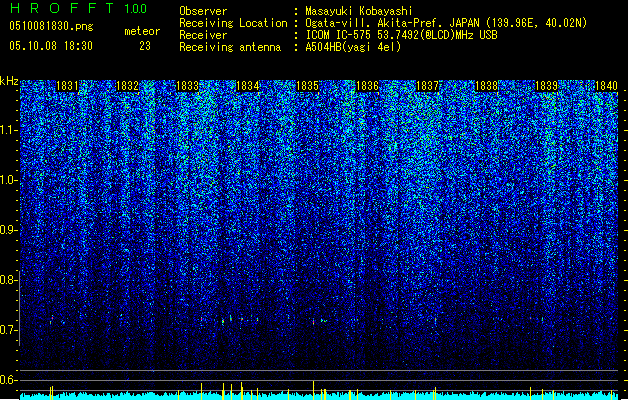Viewport: 629px width, 400px height.
Task: Click the 1835 time marker
Action: click(x=307, y=86)
